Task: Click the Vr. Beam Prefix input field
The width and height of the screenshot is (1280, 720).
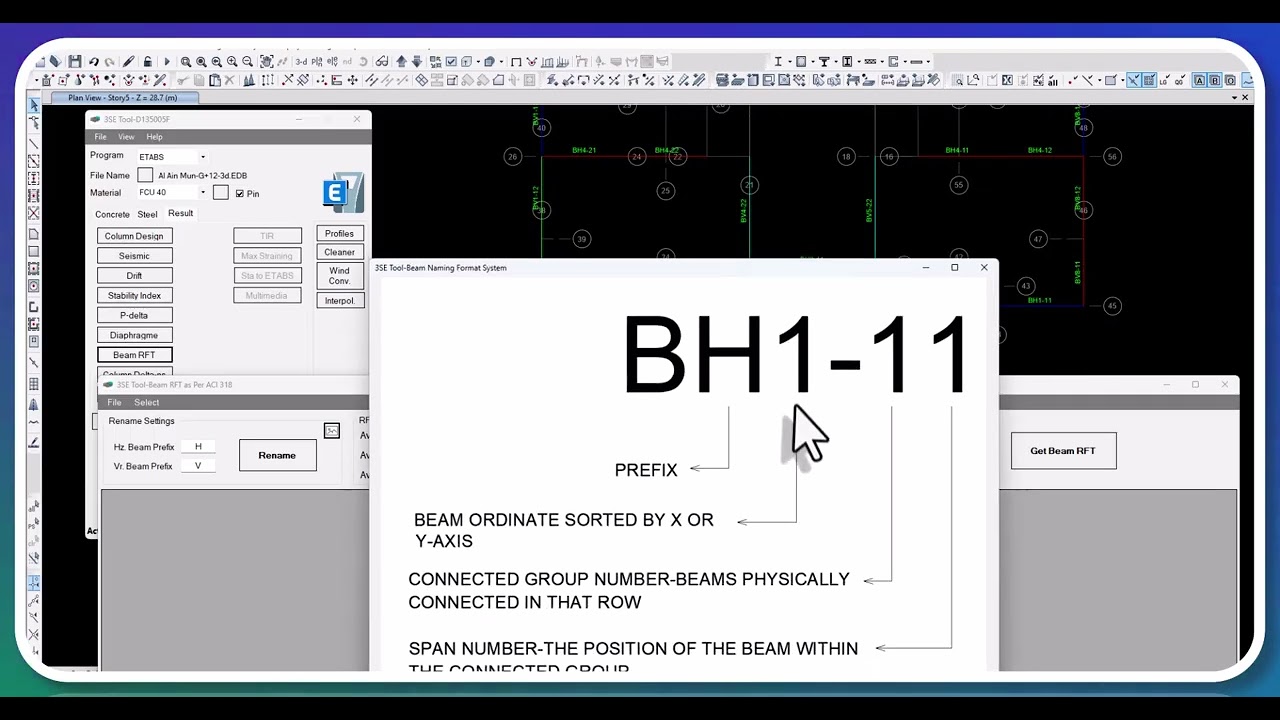Action: (x=198, y=466)
